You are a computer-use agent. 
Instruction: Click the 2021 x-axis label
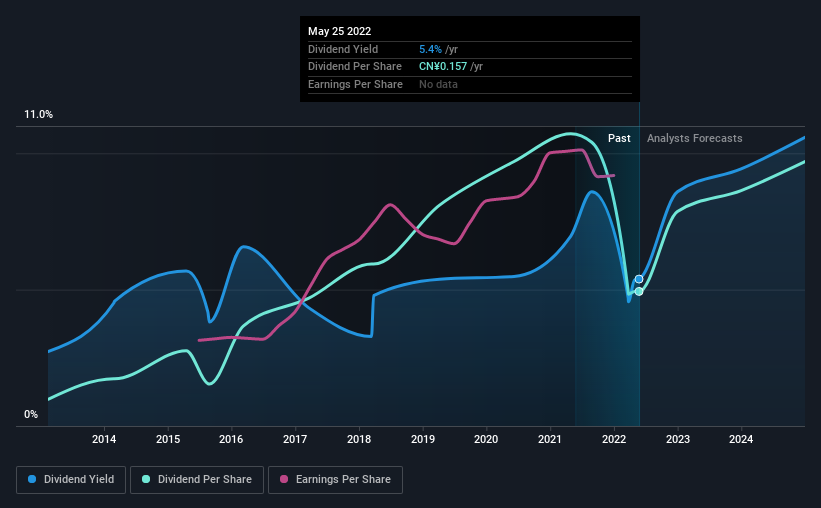[x=550, y=439]
